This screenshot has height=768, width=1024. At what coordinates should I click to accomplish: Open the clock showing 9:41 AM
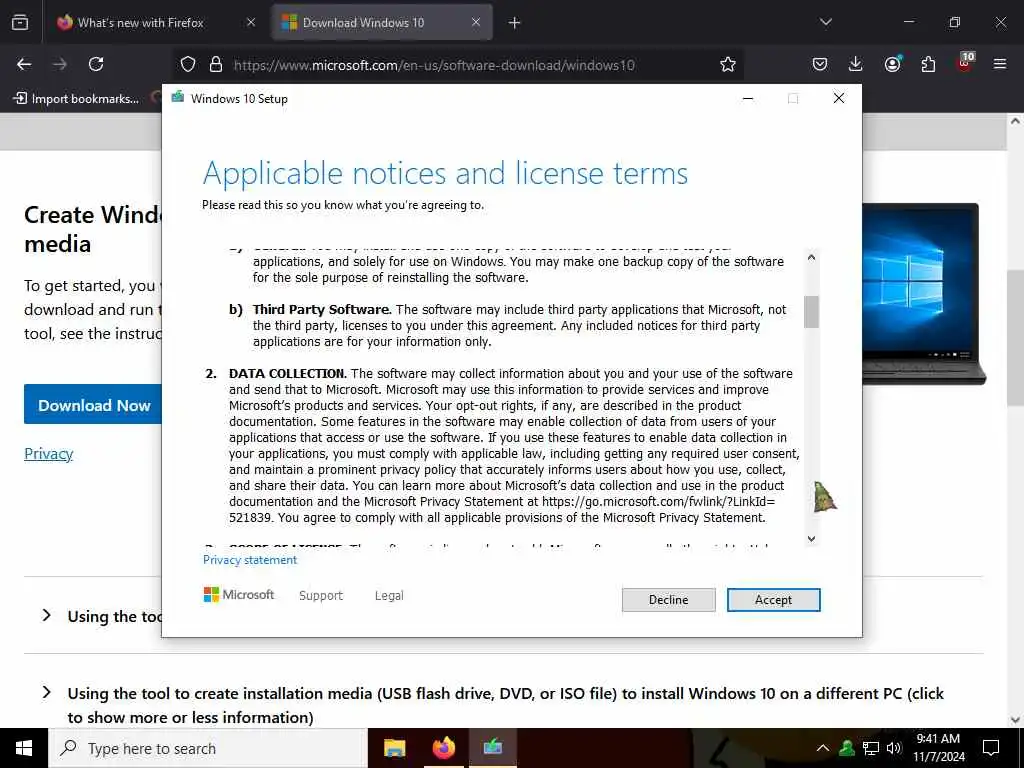[x=938, y=748]
